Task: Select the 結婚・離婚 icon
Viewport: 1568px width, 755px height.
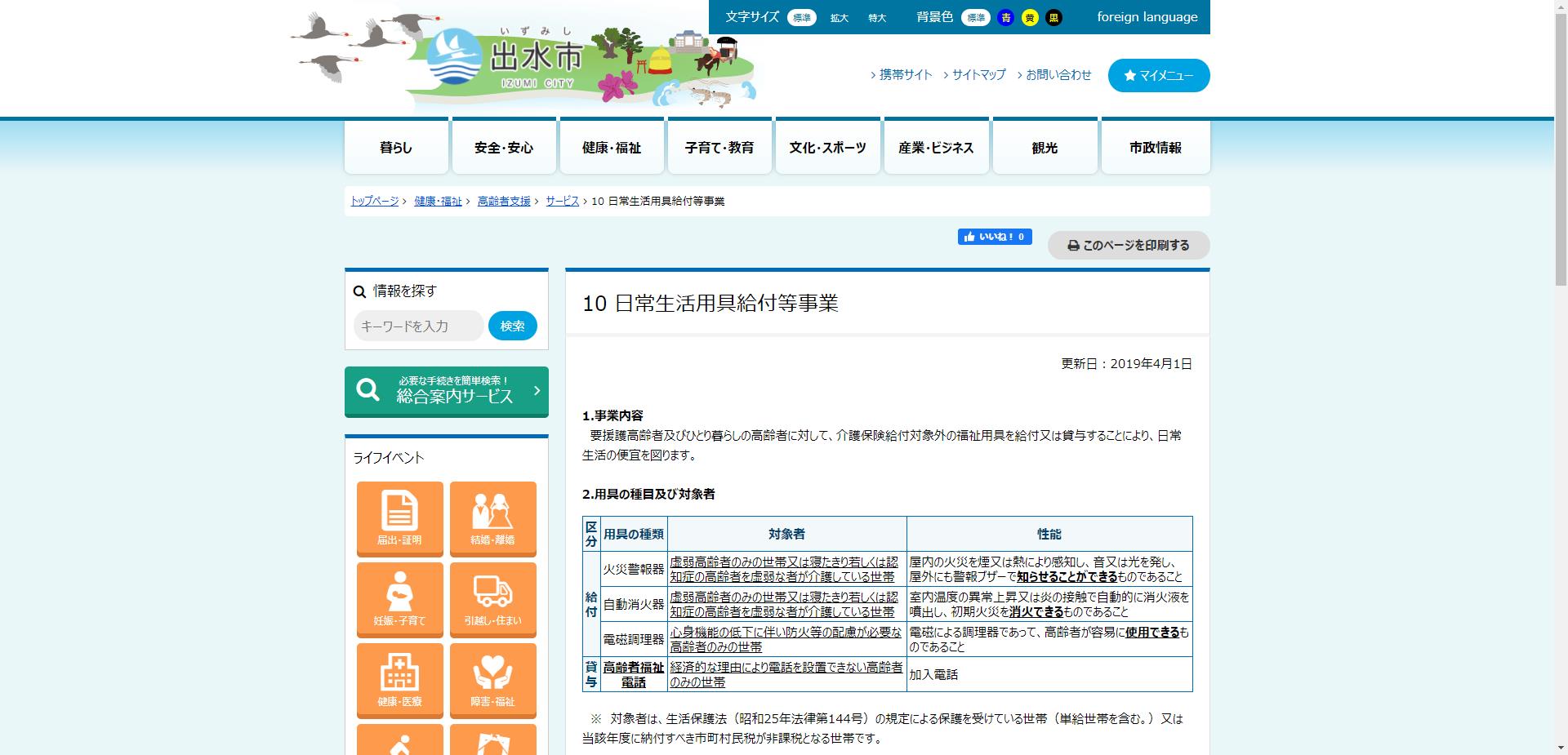Action: coord(493,519)
